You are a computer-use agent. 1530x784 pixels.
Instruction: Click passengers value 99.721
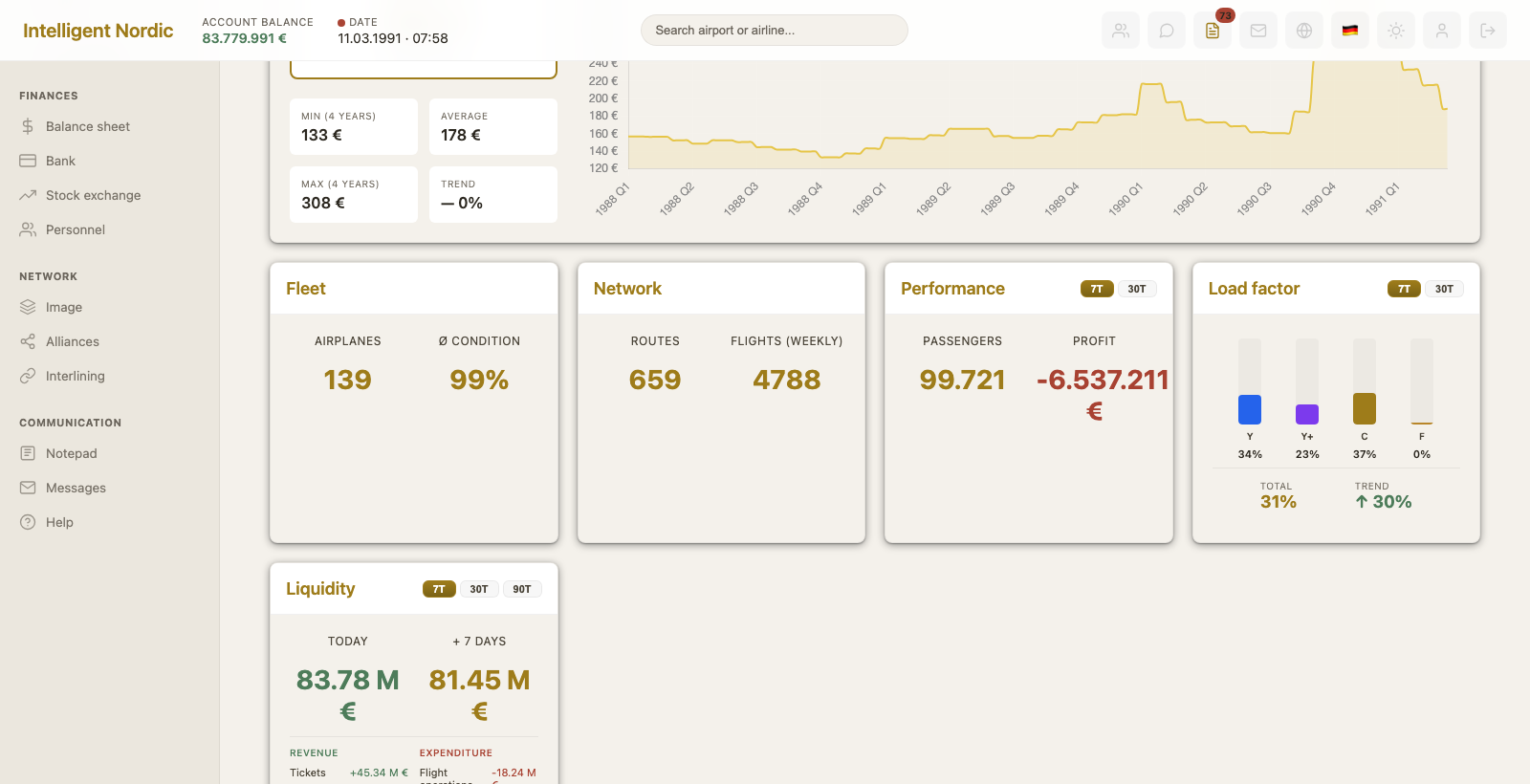coord(963,380)
